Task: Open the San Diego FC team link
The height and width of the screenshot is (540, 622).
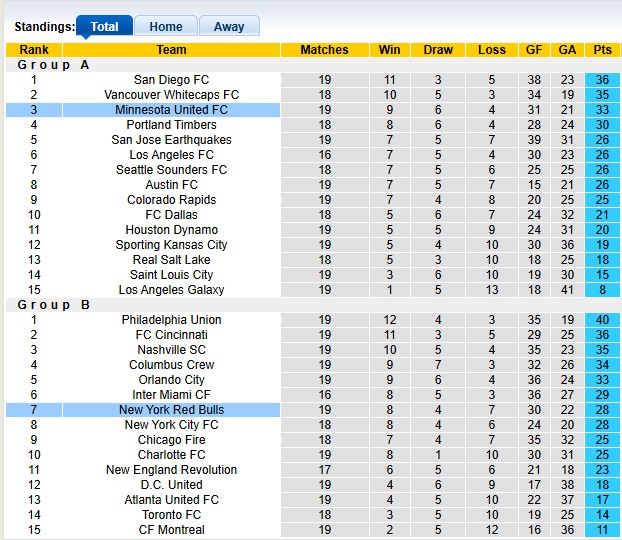Action: [171, 80]
